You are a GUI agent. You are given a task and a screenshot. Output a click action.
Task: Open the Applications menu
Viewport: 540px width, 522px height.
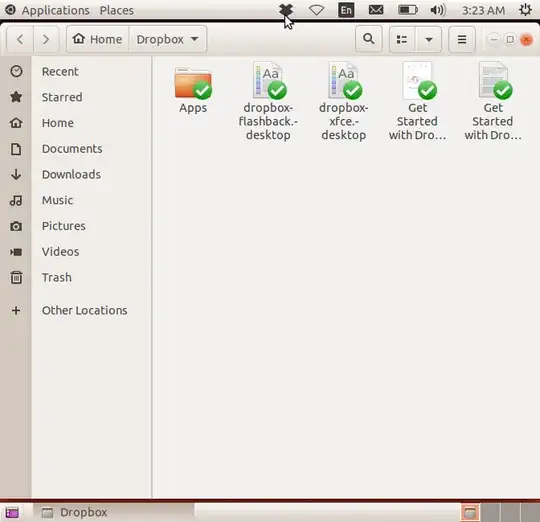[x=55, y=10]
